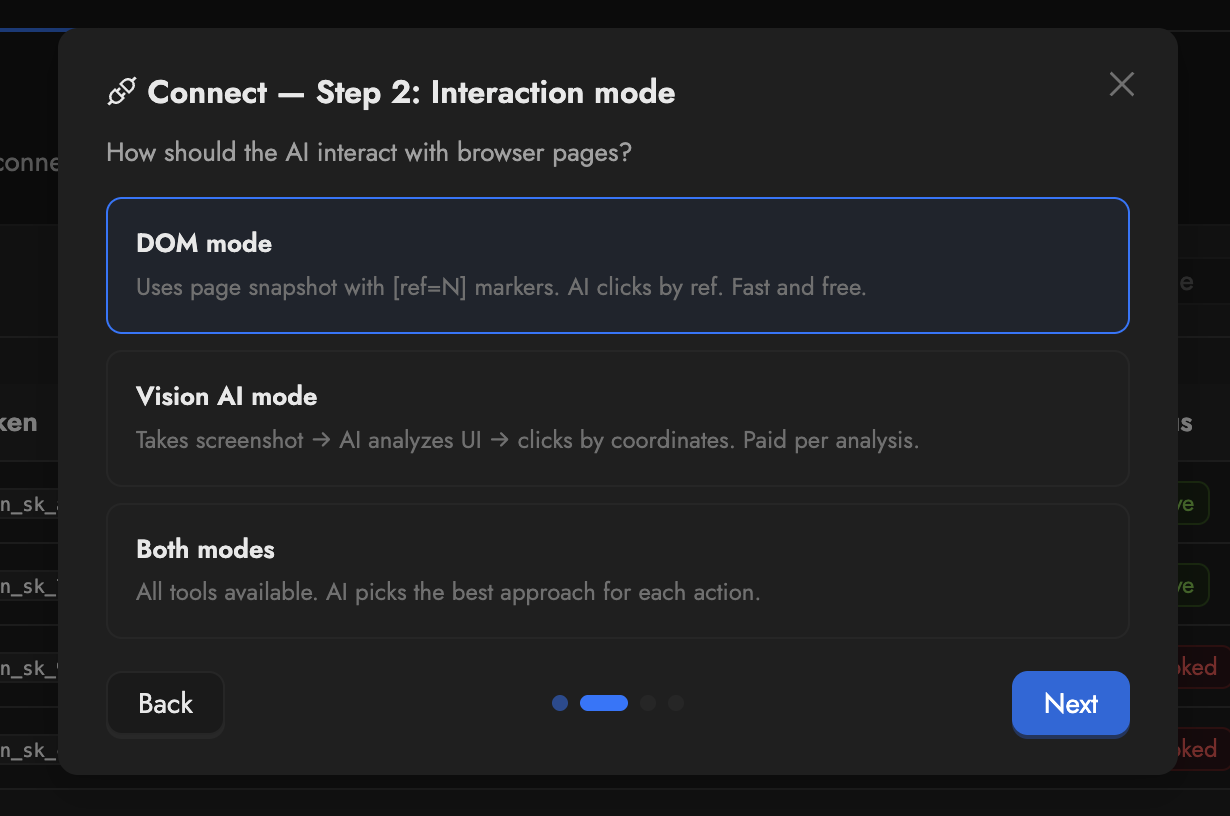Click the lower red Revoked status badge
Image resolution: width=1230 pixels, height=816 pixels.
[1198, 749]
